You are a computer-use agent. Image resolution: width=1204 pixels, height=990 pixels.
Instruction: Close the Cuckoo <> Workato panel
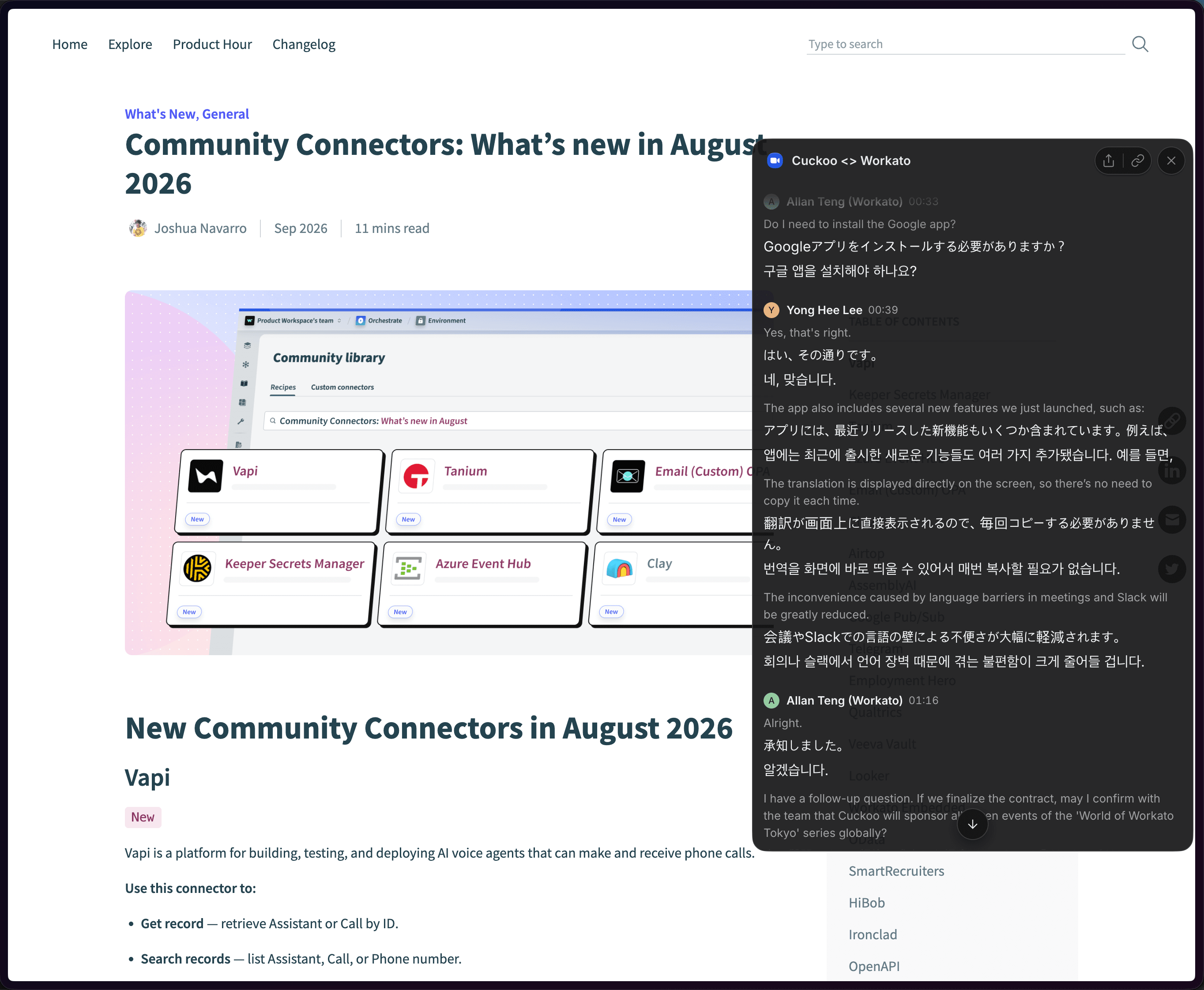pos(1171,161)
